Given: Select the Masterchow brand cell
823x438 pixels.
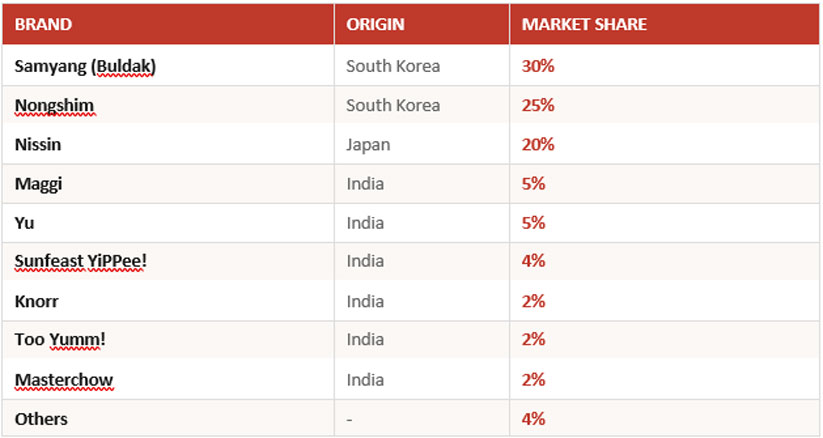Looking at the screenshot, I should pyautogui.click(x=64, y=379).
